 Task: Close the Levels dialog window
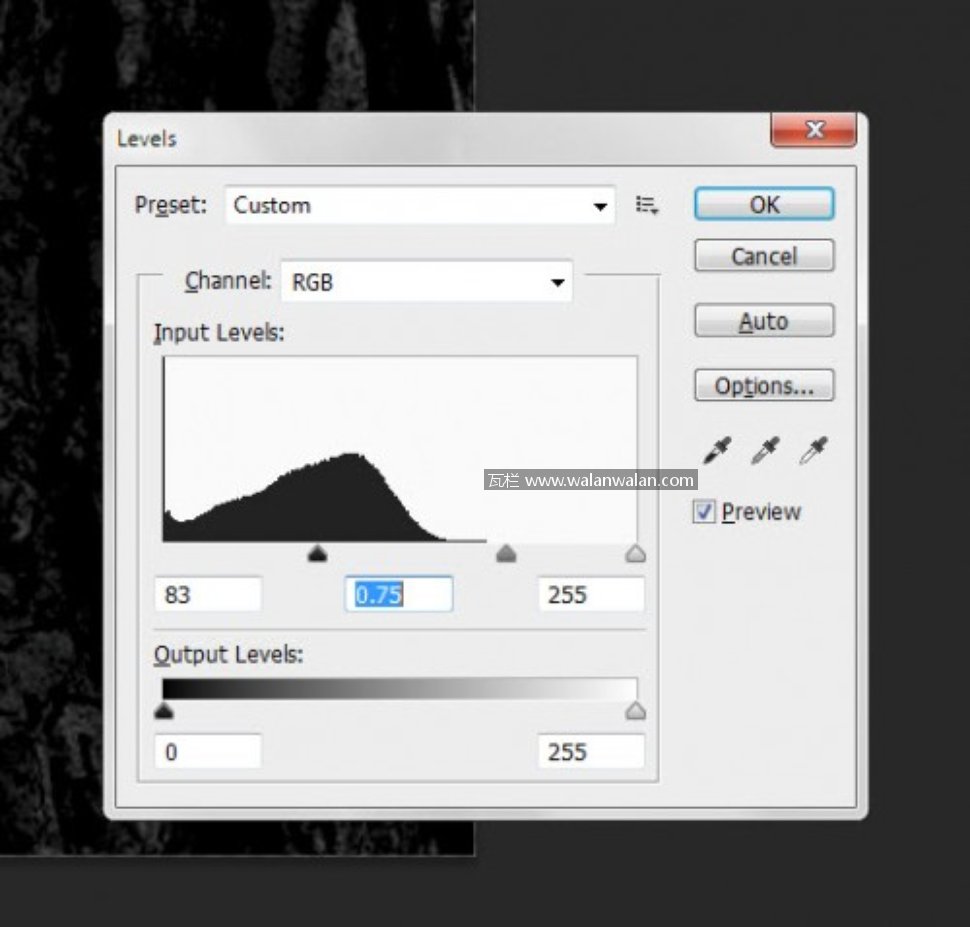click(813, 130)
